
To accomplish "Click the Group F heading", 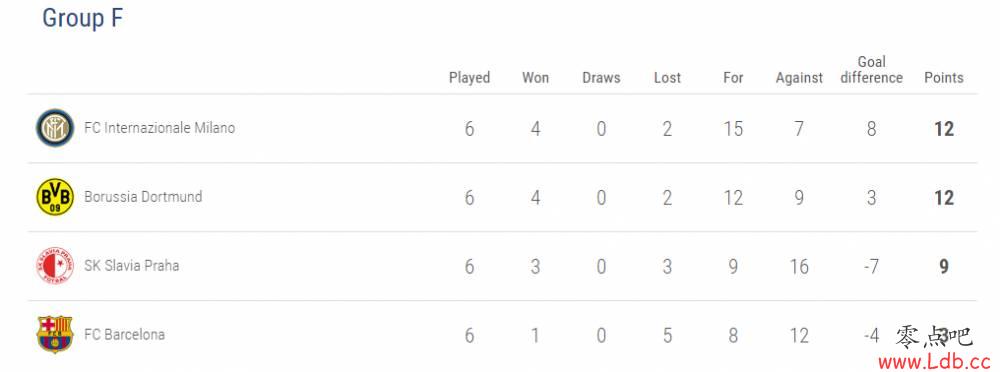I will point(82,18).
